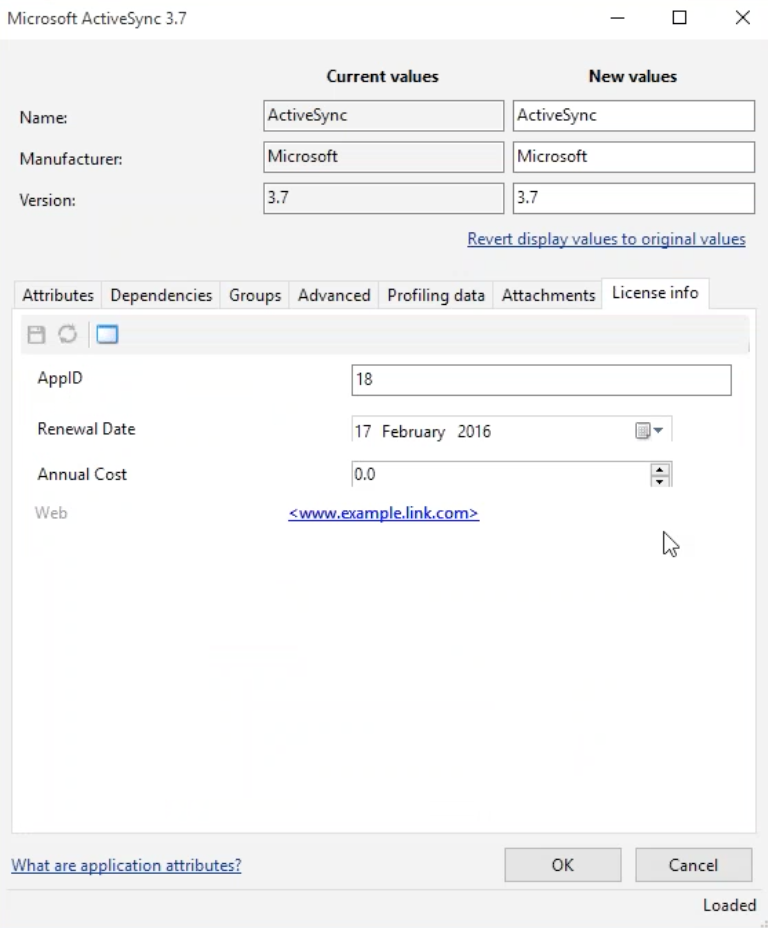
Task: Open What are application attributes help link
Action: (x=126, y=865)
